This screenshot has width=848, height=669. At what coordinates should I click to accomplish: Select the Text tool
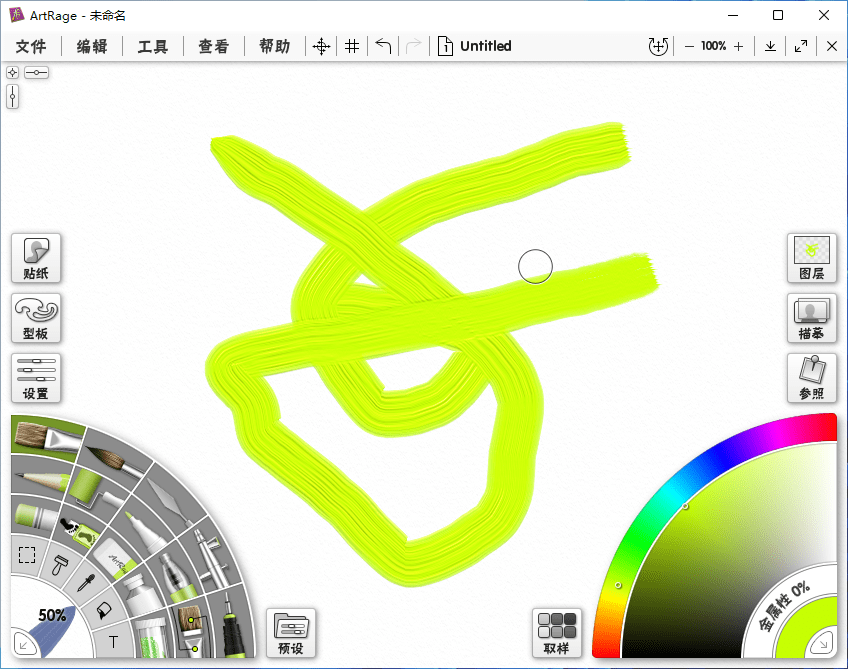[x=113, y=641]
